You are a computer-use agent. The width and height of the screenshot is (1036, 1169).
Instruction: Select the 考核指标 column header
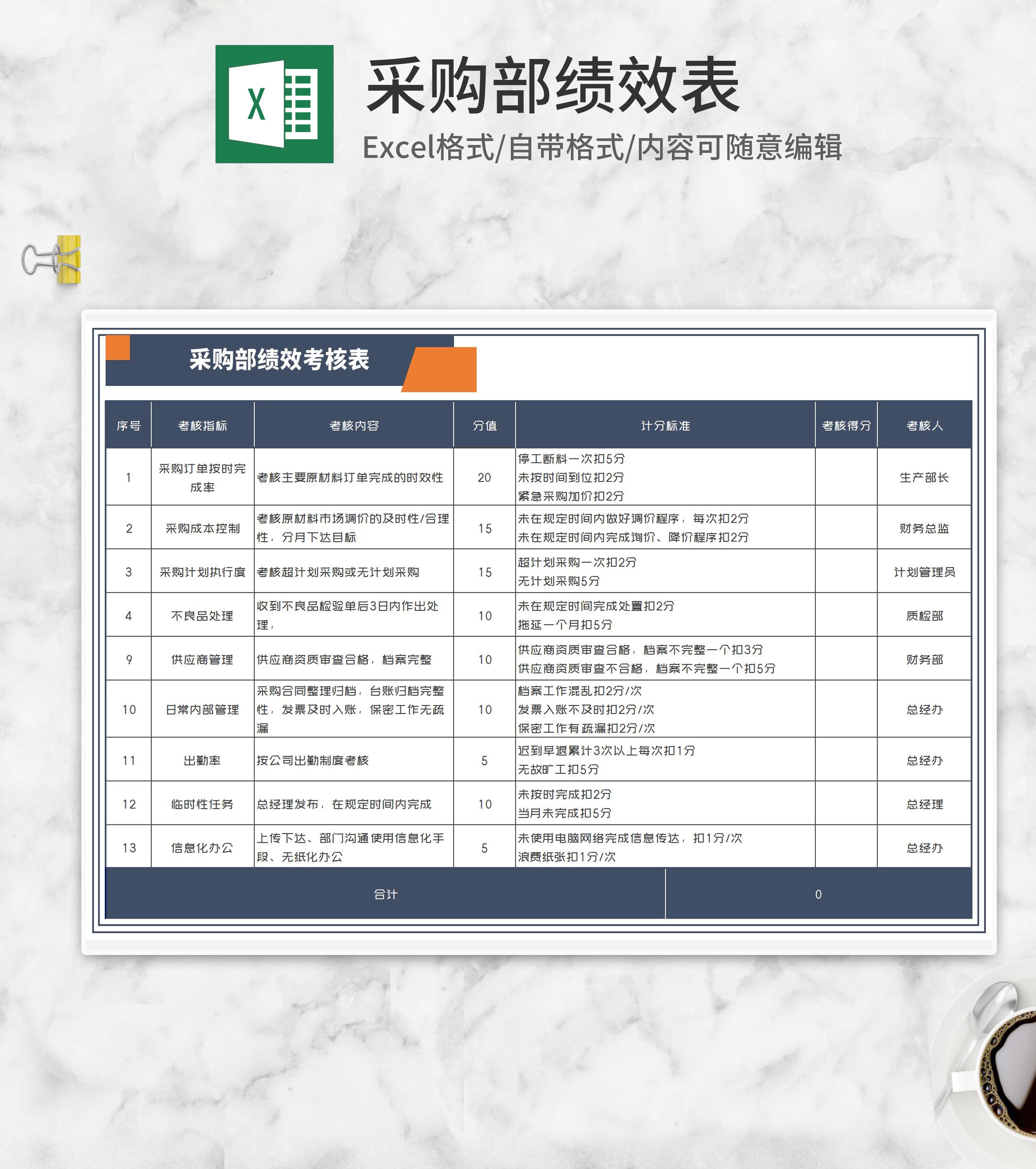[203, 426]
